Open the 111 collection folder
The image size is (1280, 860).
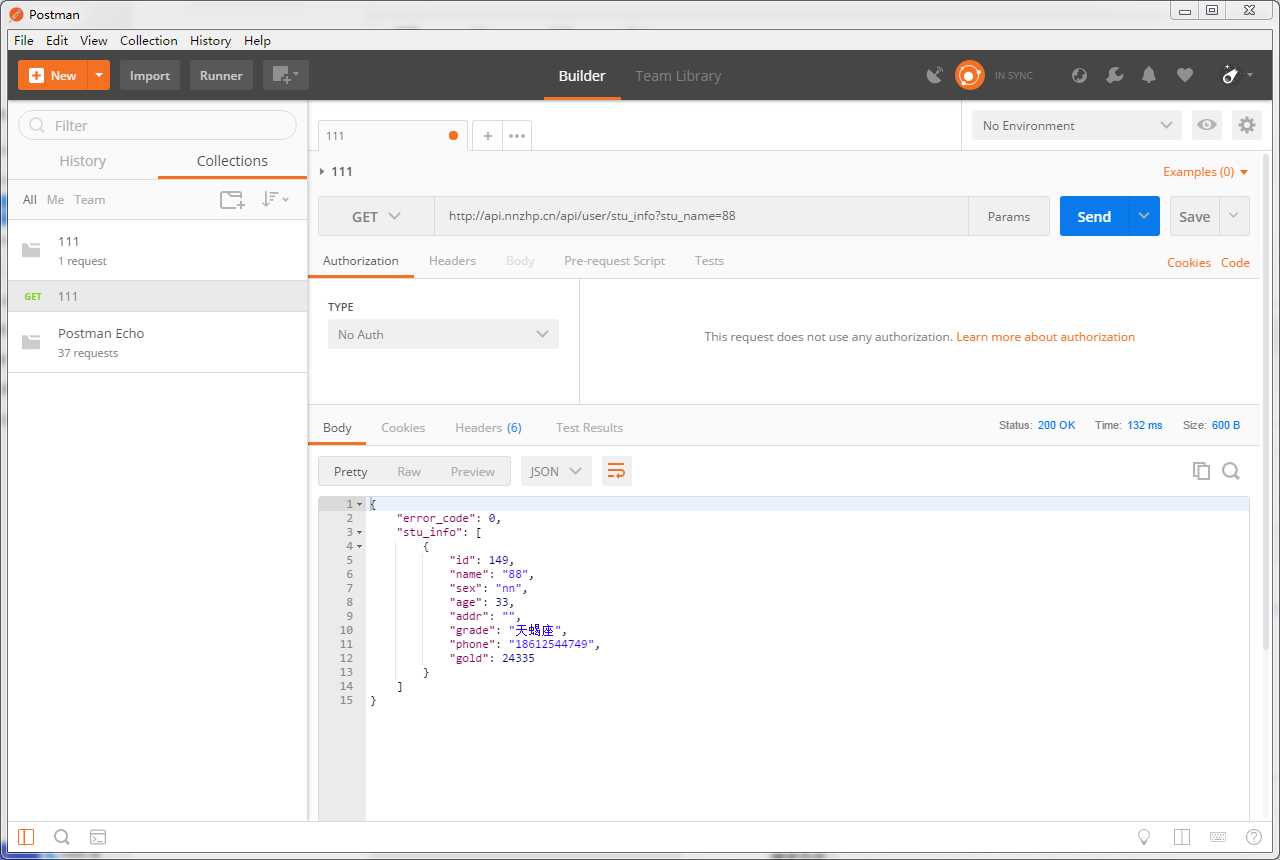click(x=158, y=250)
